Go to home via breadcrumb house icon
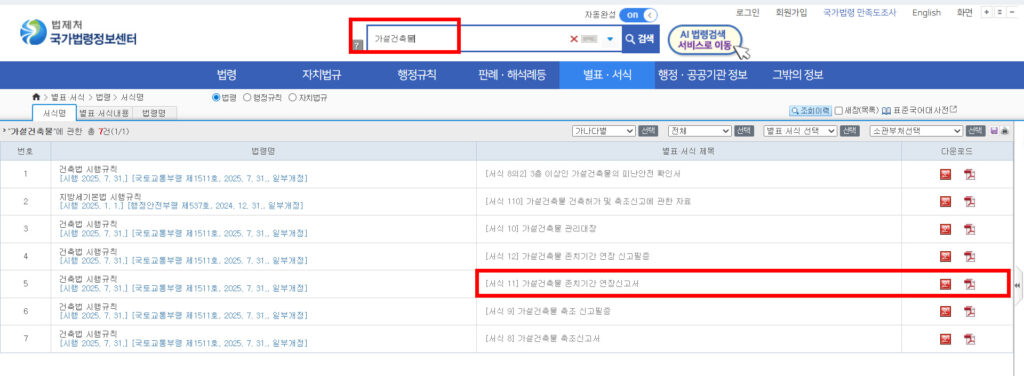 (37, 97)
